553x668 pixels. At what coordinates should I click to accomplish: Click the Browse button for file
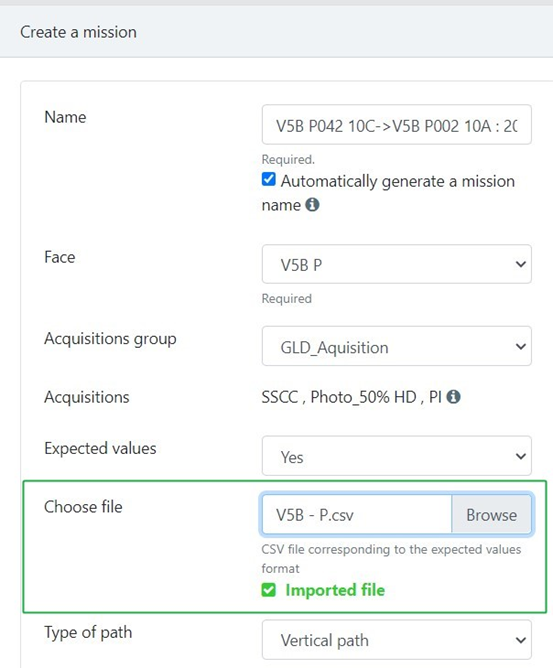(x=491, y=515)
